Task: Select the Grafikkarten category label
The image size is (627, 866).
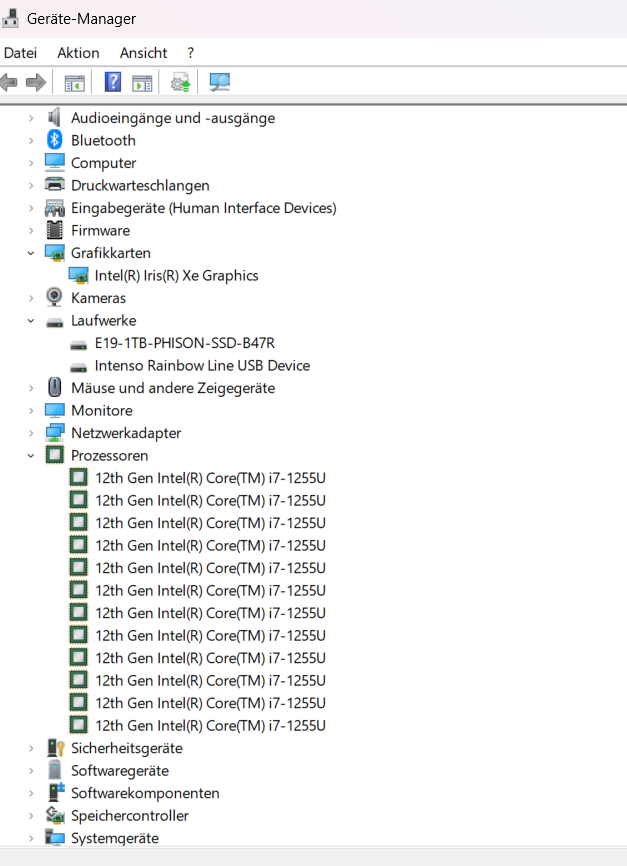Action: point(110,253)
